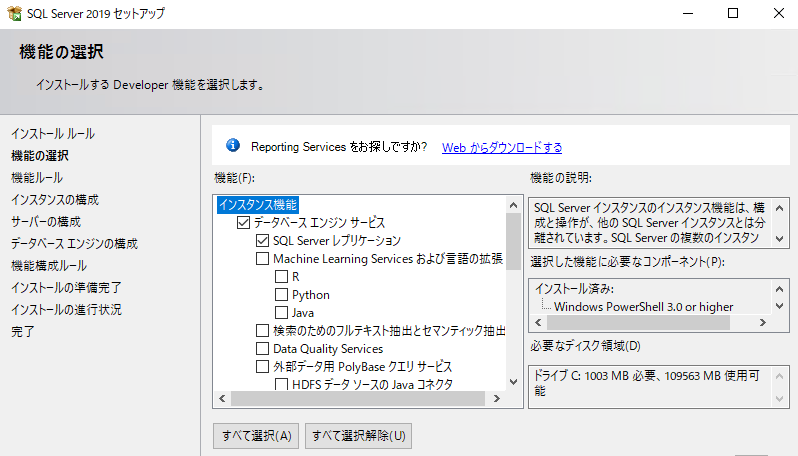Select 機能の選択 step in sidebar
Image resolution: width=798 pixels, height=456 pixels.
click(x=40, y=156)
